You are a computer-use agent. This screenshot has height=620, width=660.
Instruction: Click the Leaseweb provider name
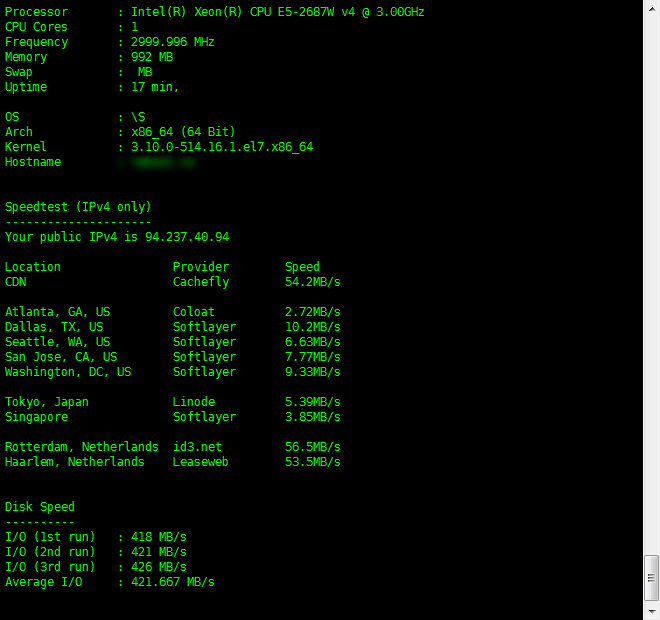click(x=200, y=462)
